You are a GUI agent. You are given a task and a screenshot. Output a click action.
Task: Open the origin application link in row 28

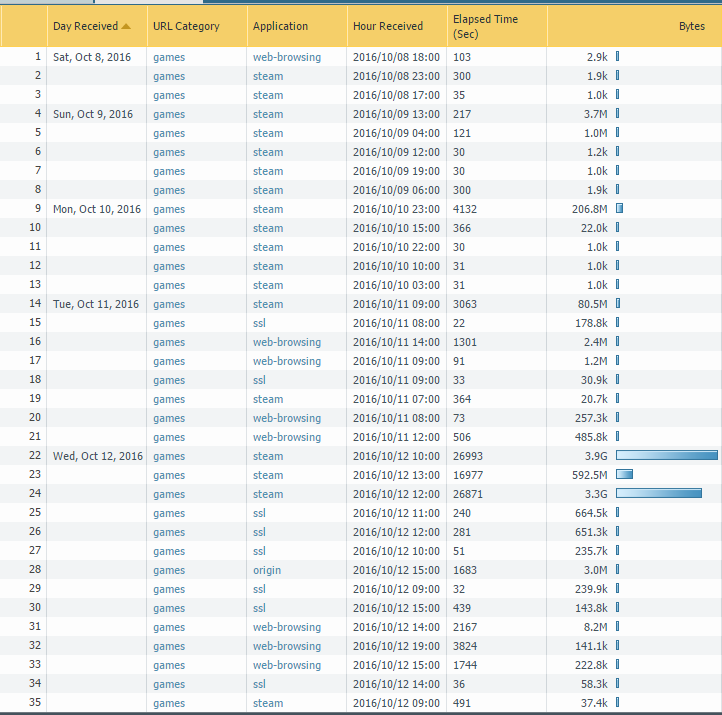point(267,570)
